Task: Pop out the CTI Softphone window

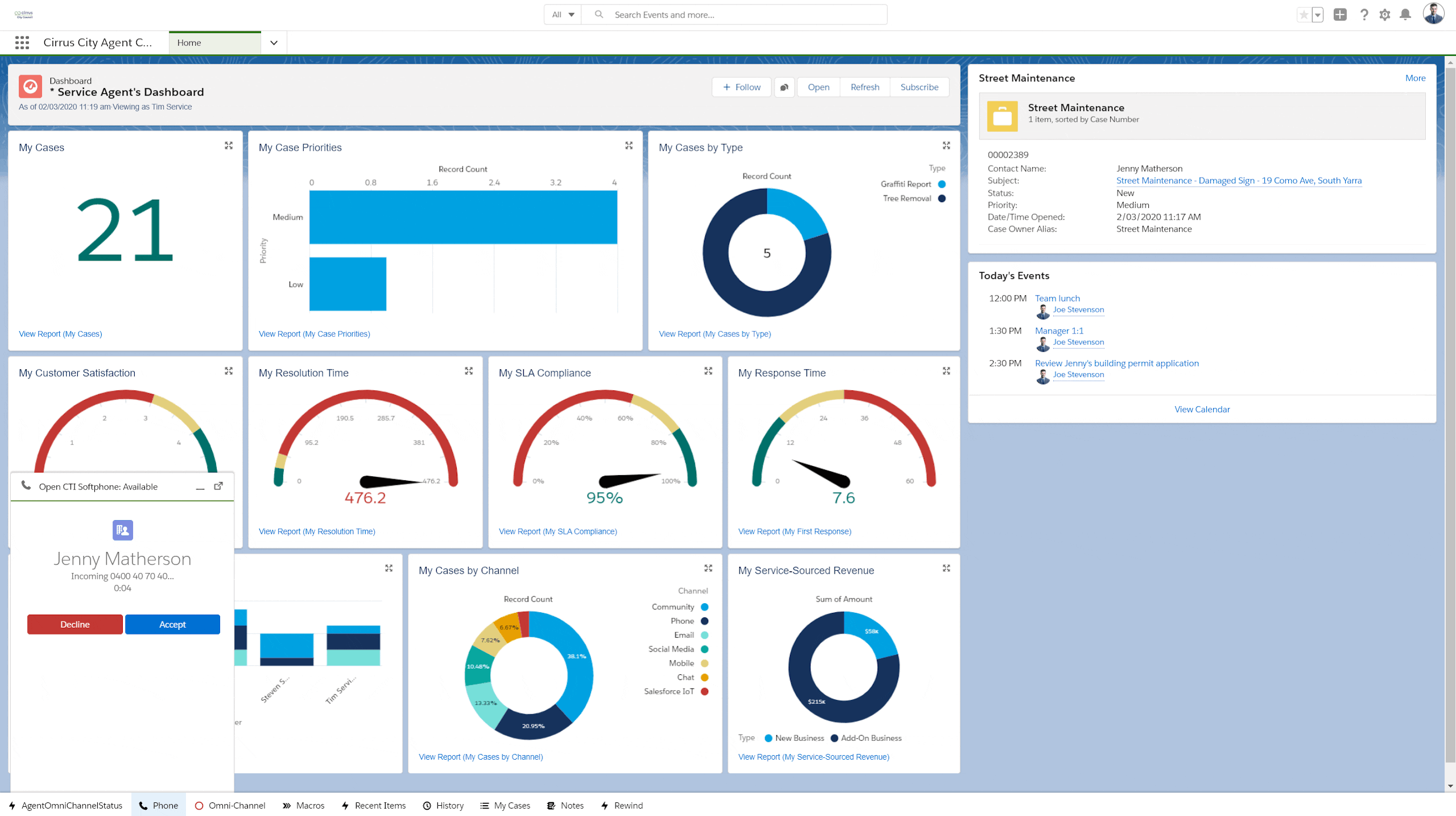Action: 218,486
